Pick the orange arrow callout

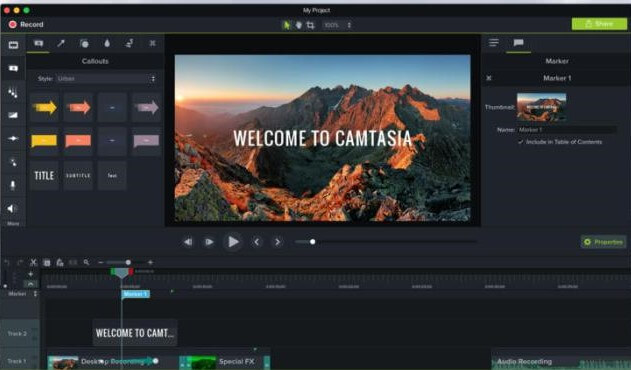[78, 107]
